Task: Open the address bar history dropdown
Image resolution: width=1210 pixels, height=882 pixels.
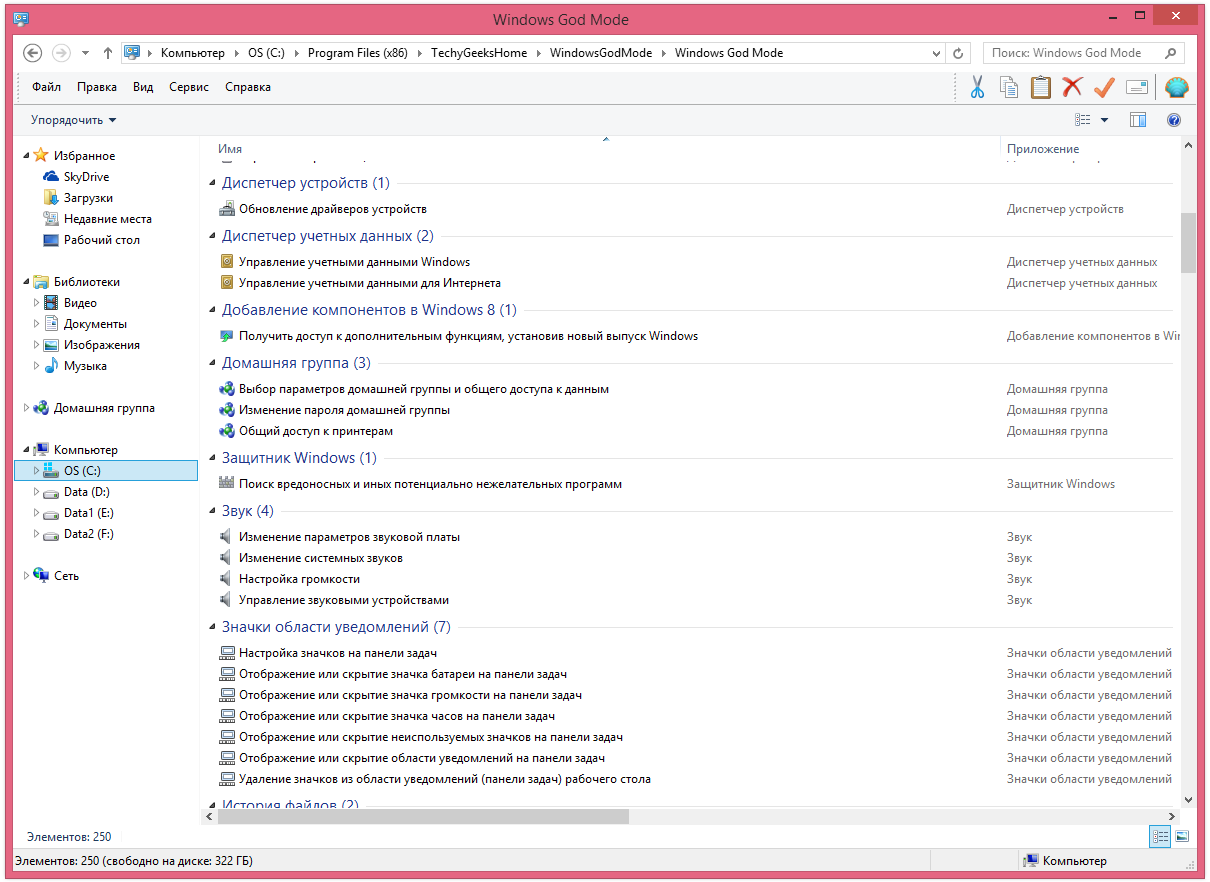Action: pos(937,53)
